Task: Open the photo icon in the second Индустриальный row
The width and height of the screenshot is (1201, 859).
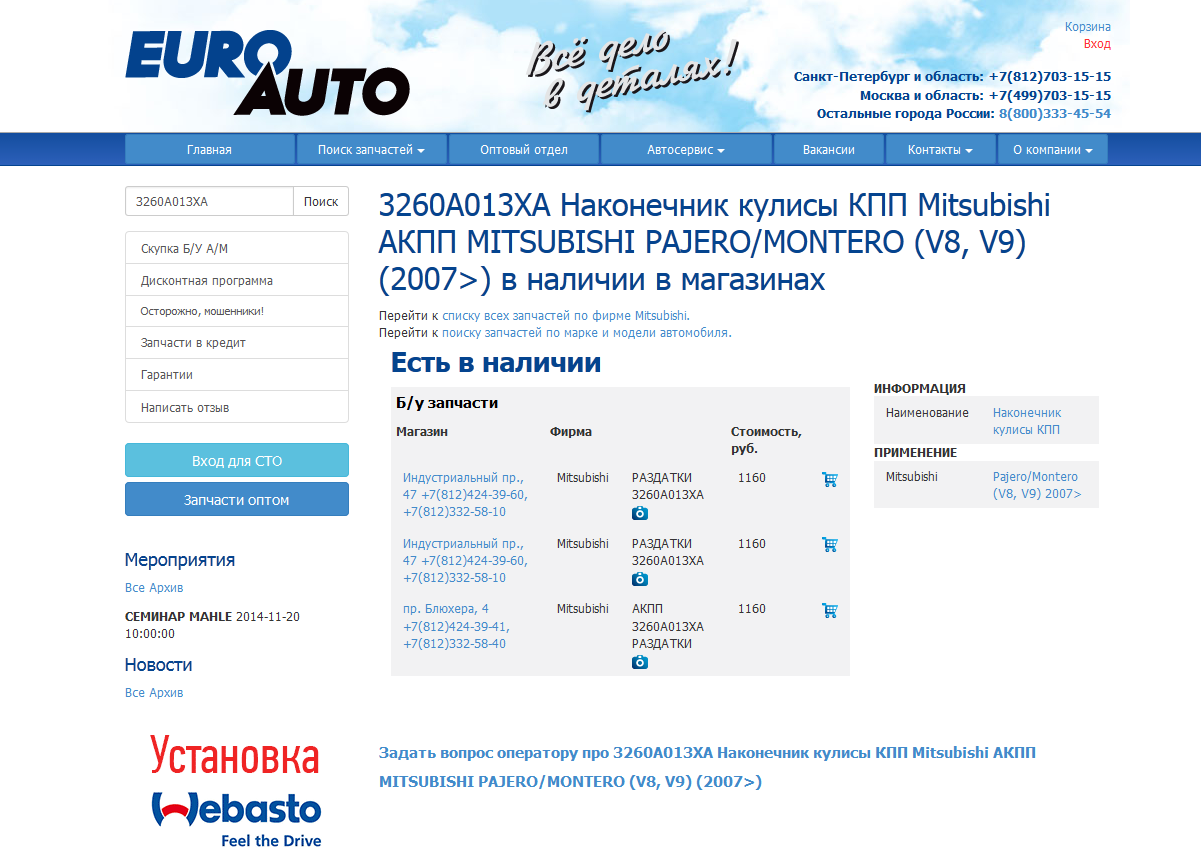Action: pos(640,579)
